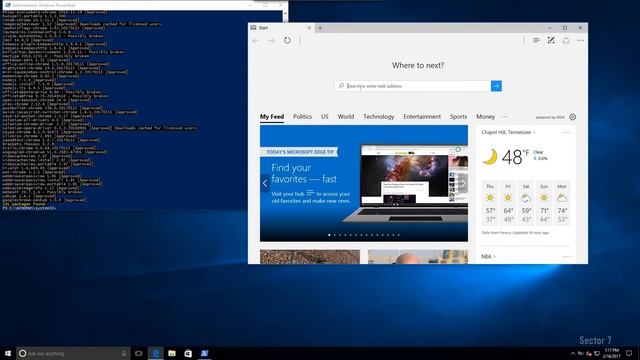Open the Sports news tab
This screenshot has height=360, width=640.
pyautogui.click(x=458, y=117)
